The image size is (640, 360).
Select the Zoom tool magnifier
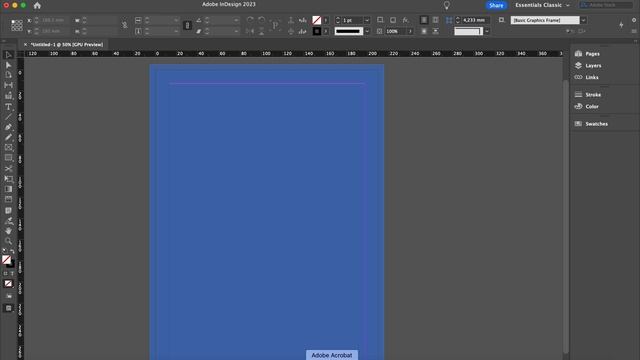coord(9,241)
